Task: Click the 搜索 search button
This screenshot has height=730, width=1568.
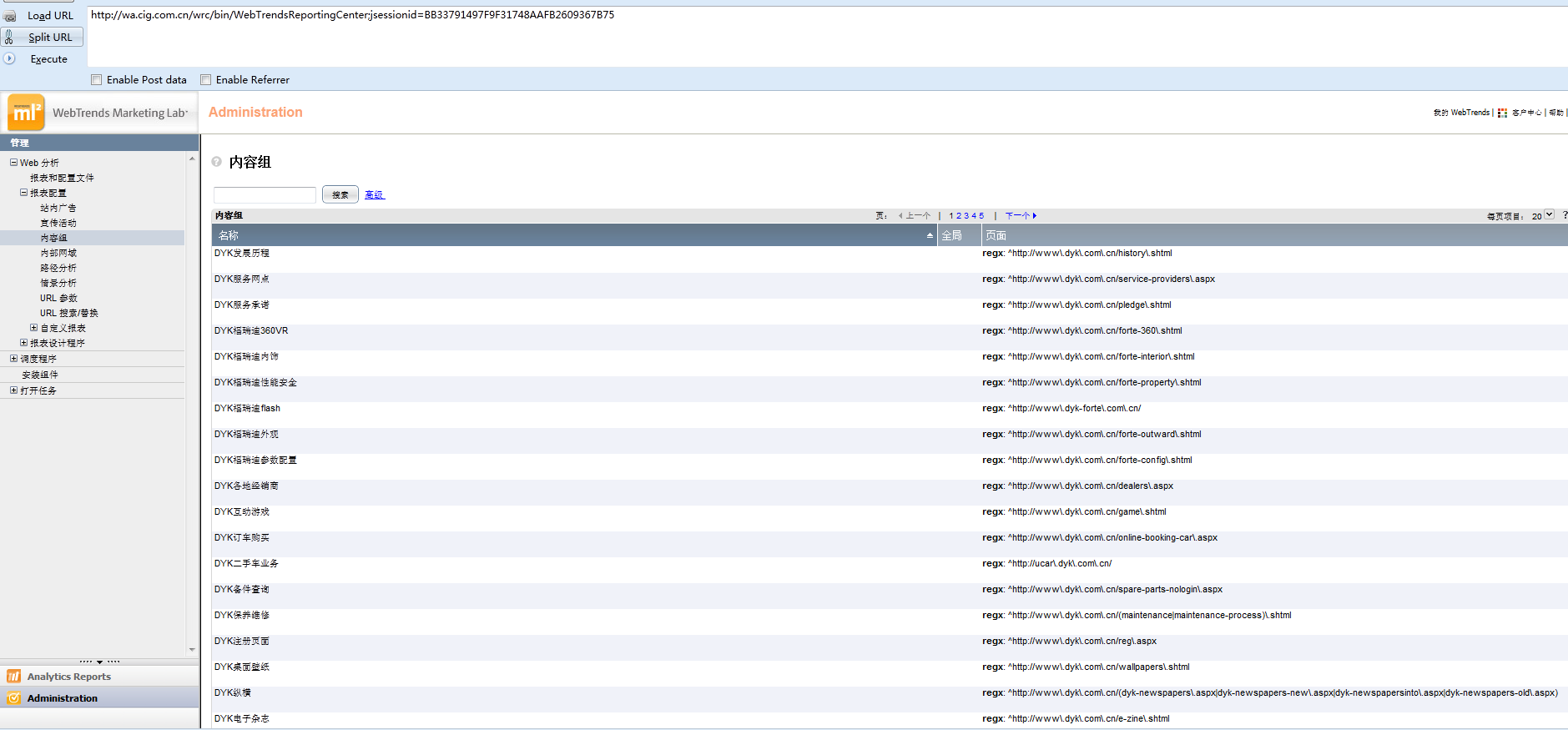Action: click(x=340, y=194)
